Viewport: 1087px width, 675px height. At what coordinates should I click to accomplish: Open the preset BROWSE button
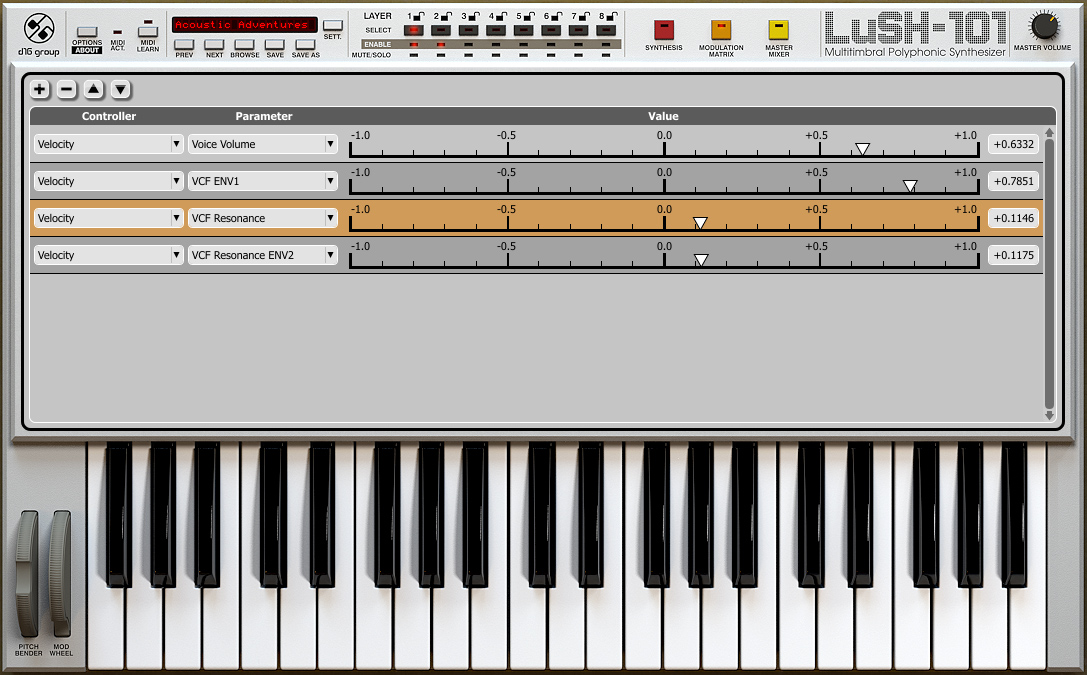pos(245,45)
